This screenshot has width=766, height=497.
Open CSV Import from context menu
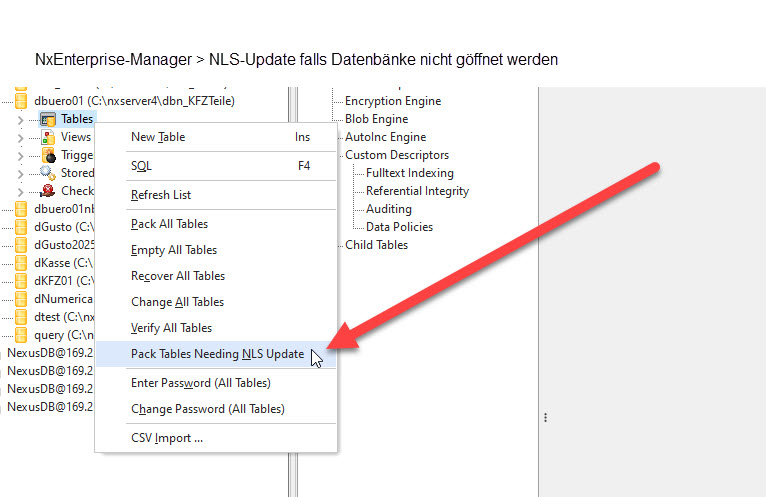click(x=167, y=438)
